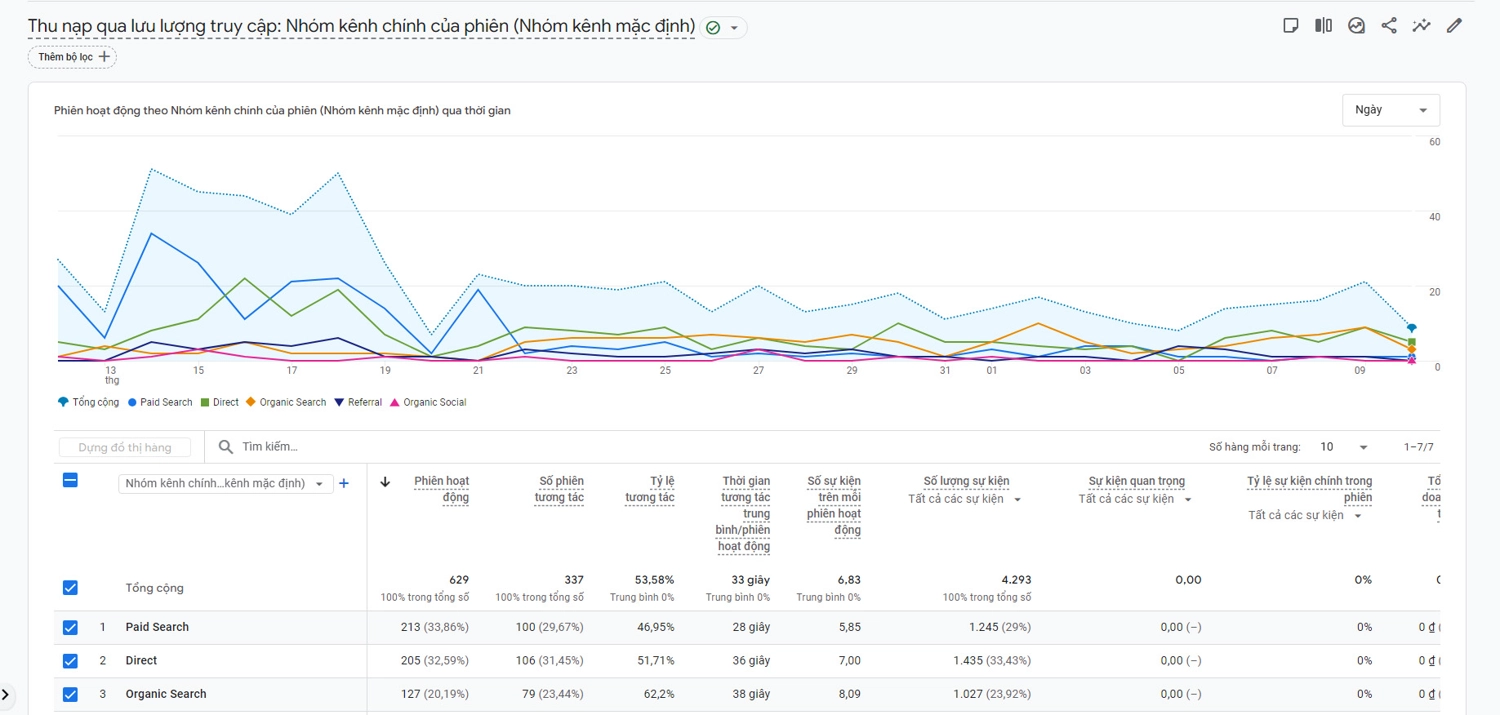The height and width of the screenshot is (715, 1500).
Task: Click the cell 205 (32,59%)
Action: [434, 660]
